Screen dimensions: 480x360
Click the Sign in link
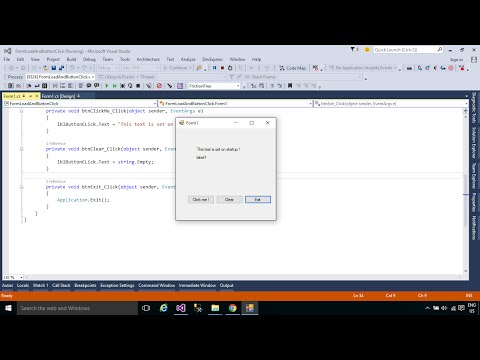coord(456,60)
